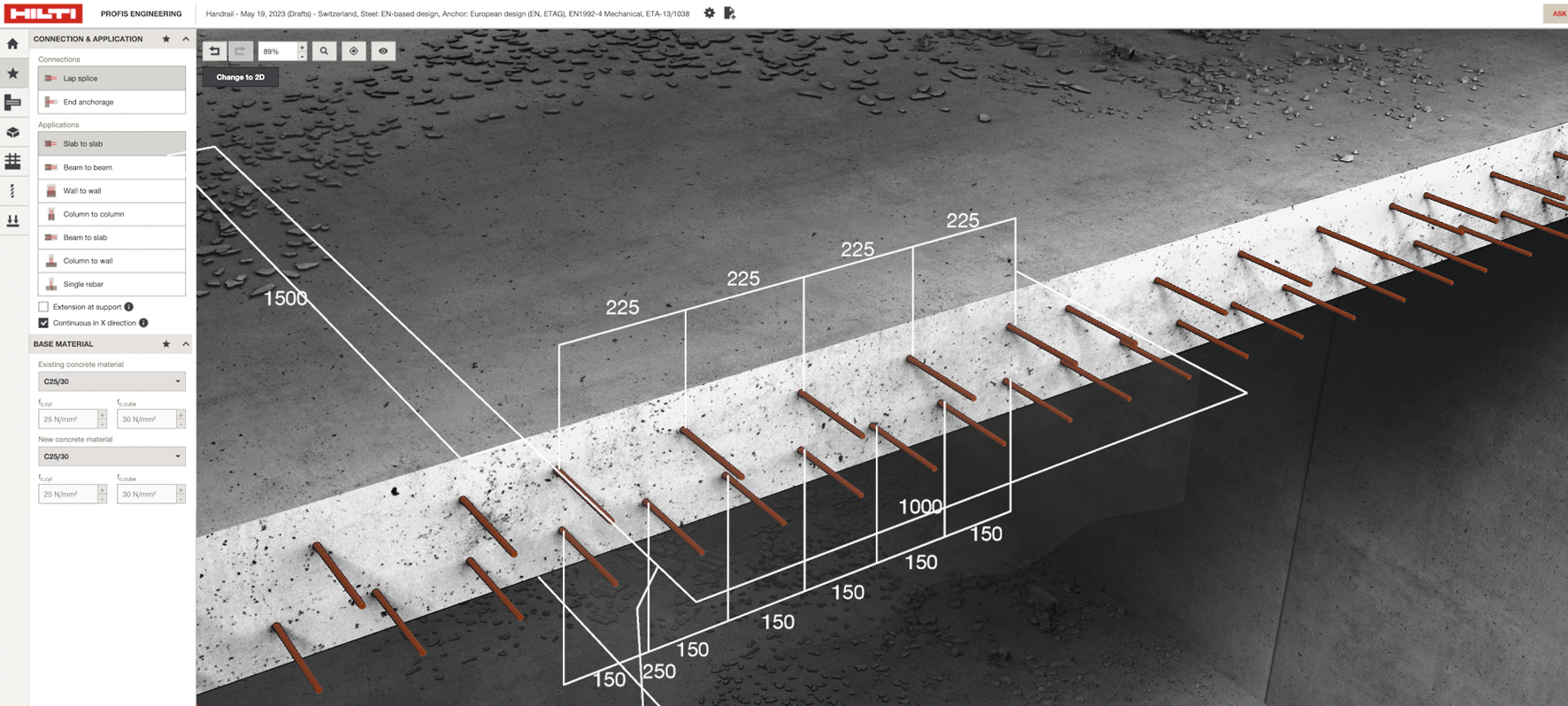Click the home icon in left sidebar
Viewport: 1568px width, 706px height.
12,43
